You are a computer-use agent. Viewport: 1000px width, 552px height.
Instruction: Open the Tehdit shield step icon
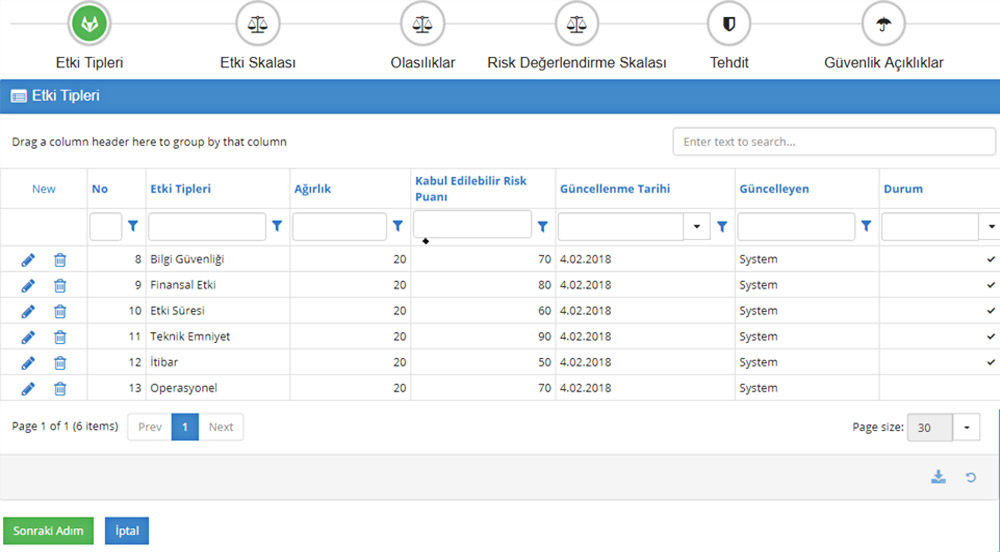click(728, 24)
